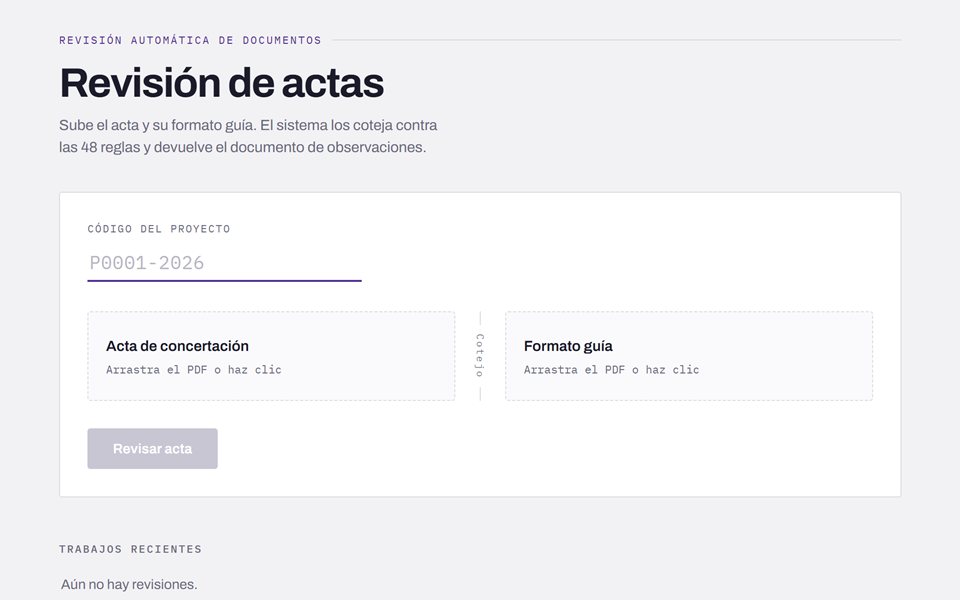Click the Código del proyecto input field
Image resolution: width=960 pixels, height=600 pixels.
pos(224,263)
